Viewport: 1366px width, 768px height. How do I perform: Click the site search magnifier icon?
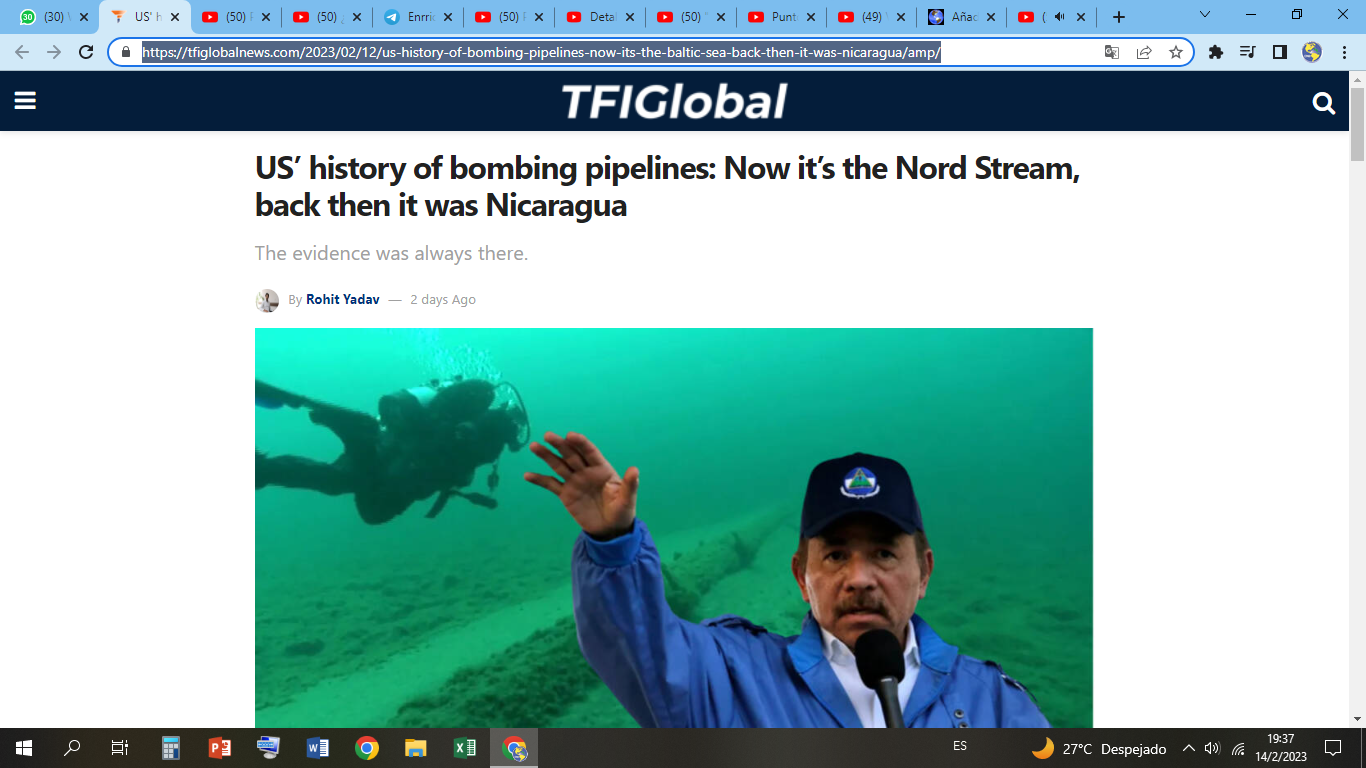click(x=1324, y=103)
